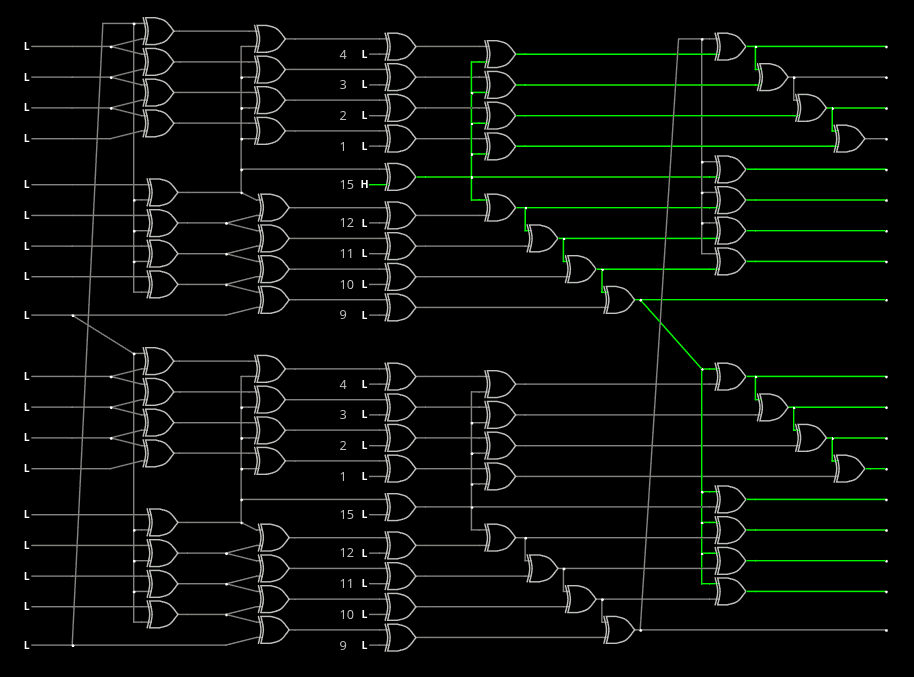Viewport: 914px width, 677px height.
Task: Toggle the L input labeled 12 in upper circuit
Action: [364, 223]
